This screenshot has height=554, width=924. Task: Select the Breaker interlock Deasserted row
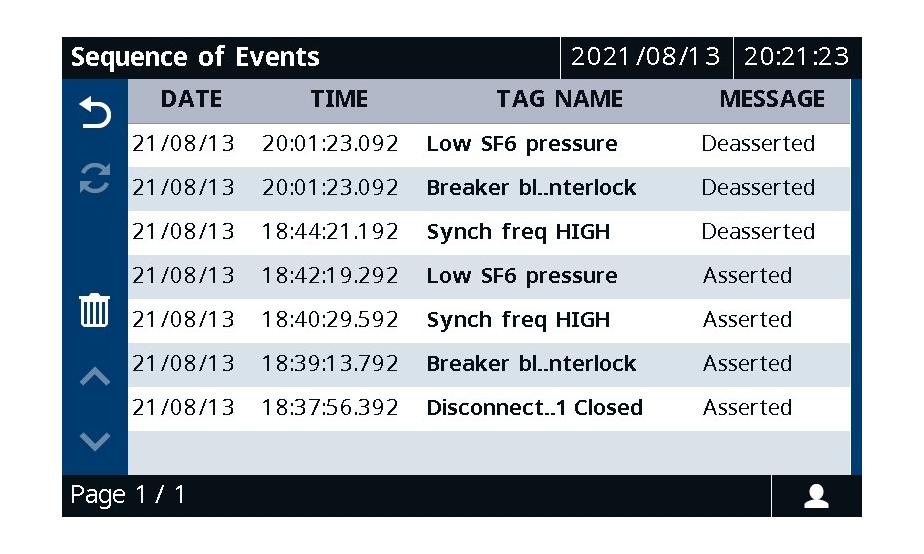489,189
